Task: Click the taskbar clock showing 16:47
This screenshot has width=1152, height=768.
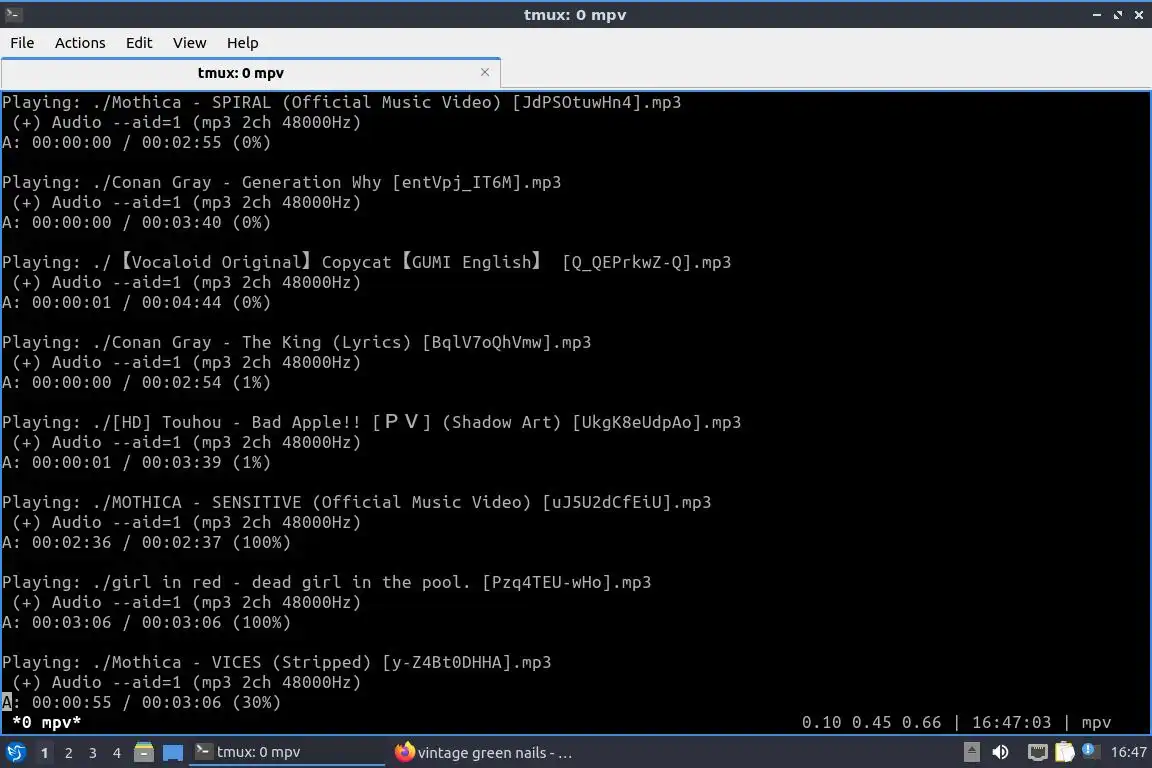Action: point(1128,752)
